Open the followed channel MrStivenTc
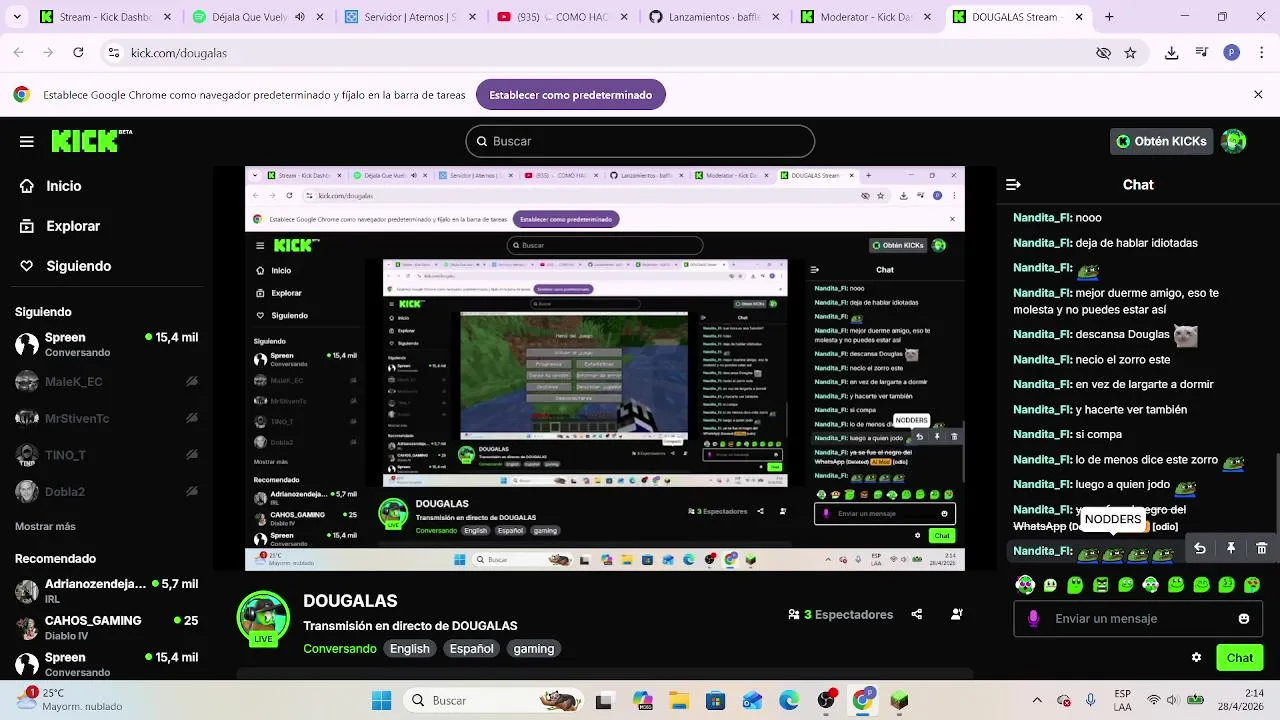The height and width of the screenshot is (720, 1280). click(107, 418)
